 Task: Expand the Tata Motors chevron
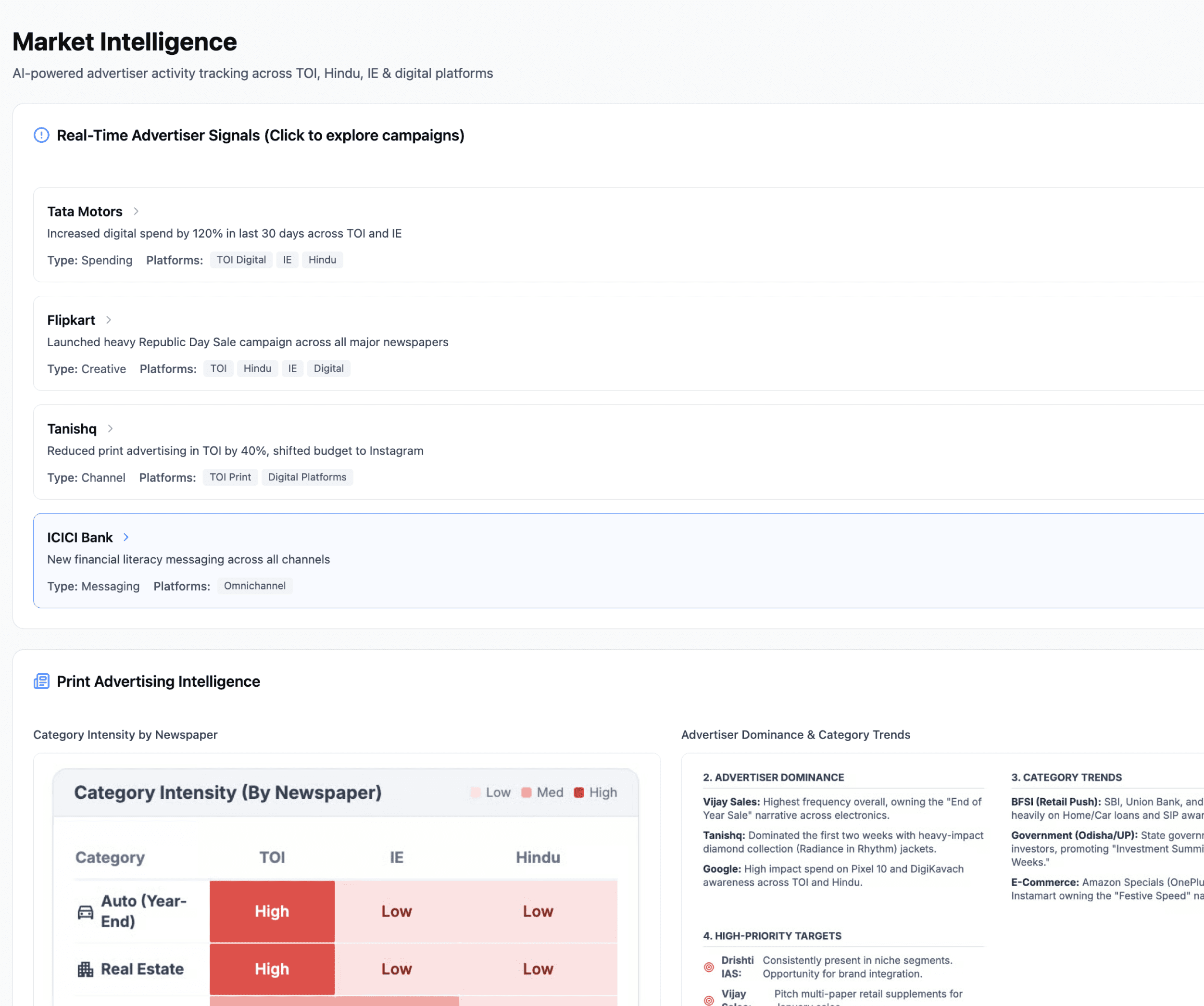tap(136, 211)
